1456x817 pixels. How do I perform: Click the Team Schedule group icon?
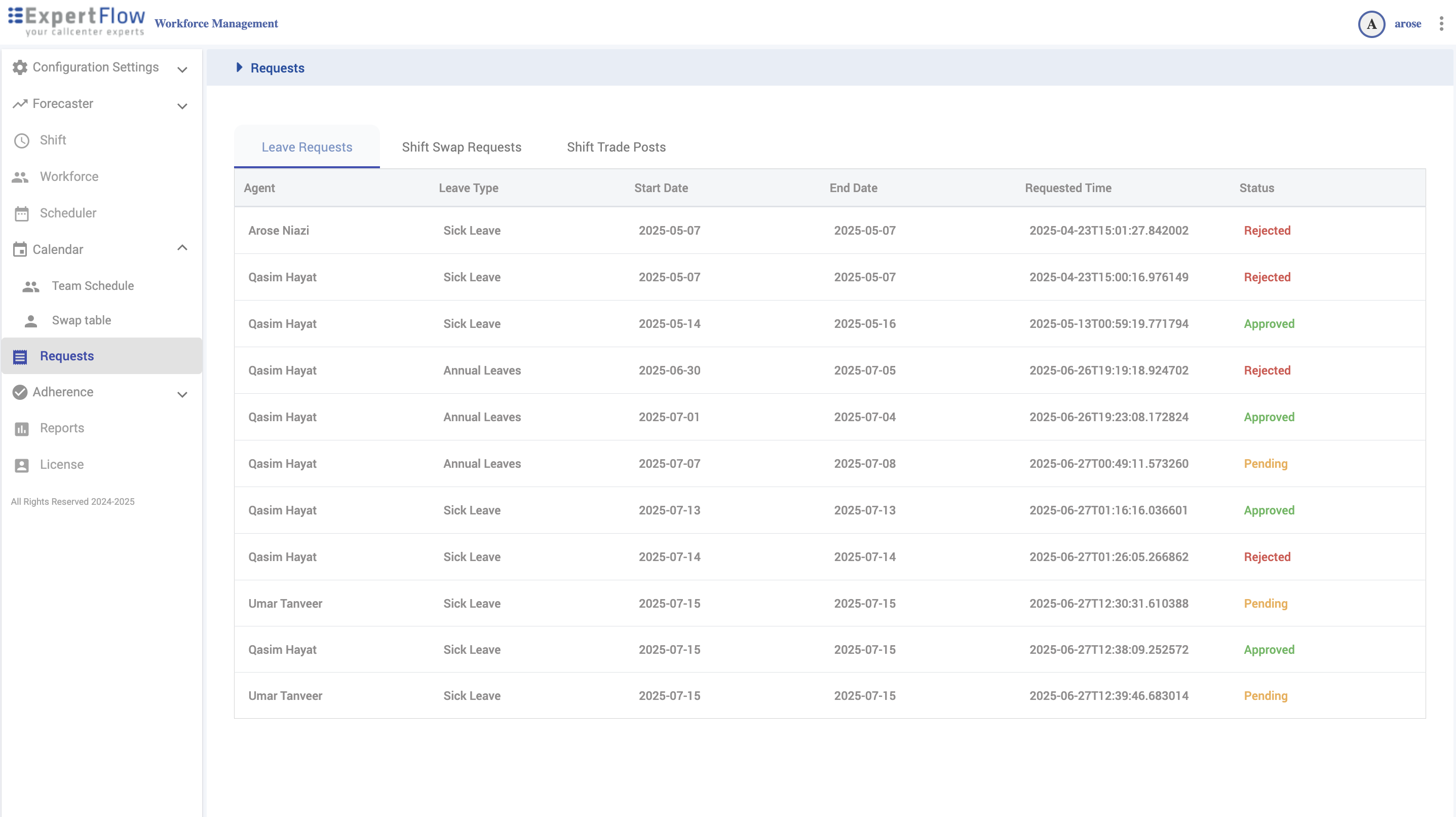click(31, 287)
